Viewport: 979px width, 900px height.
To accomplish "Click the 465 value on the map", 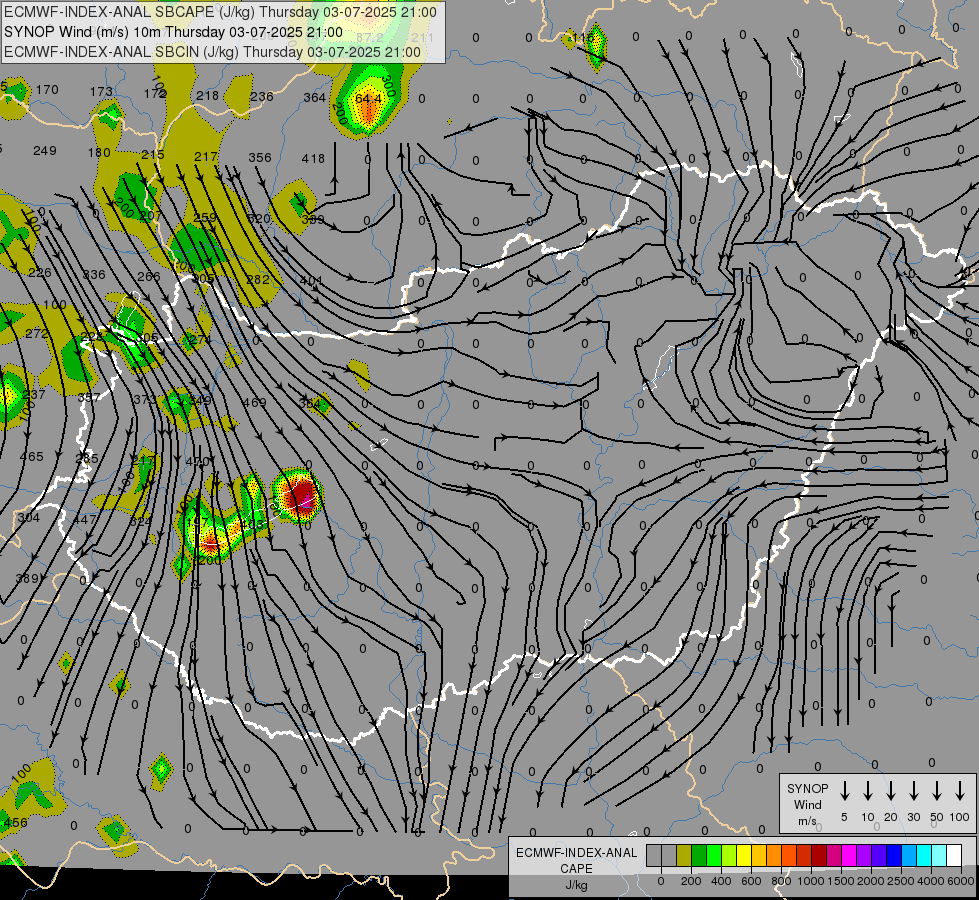I will tap(32, 457).
